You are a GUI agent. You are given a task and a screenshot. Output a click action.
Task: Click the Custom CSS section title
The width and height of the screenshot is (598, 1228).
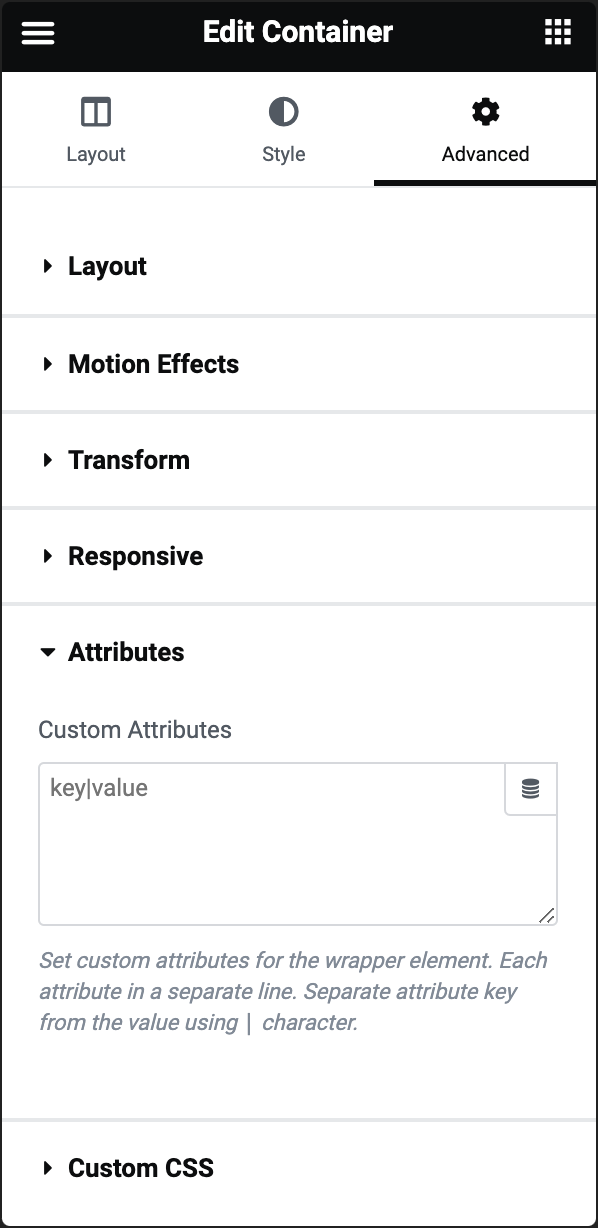pyautogui.click(x=141, y=1168)
